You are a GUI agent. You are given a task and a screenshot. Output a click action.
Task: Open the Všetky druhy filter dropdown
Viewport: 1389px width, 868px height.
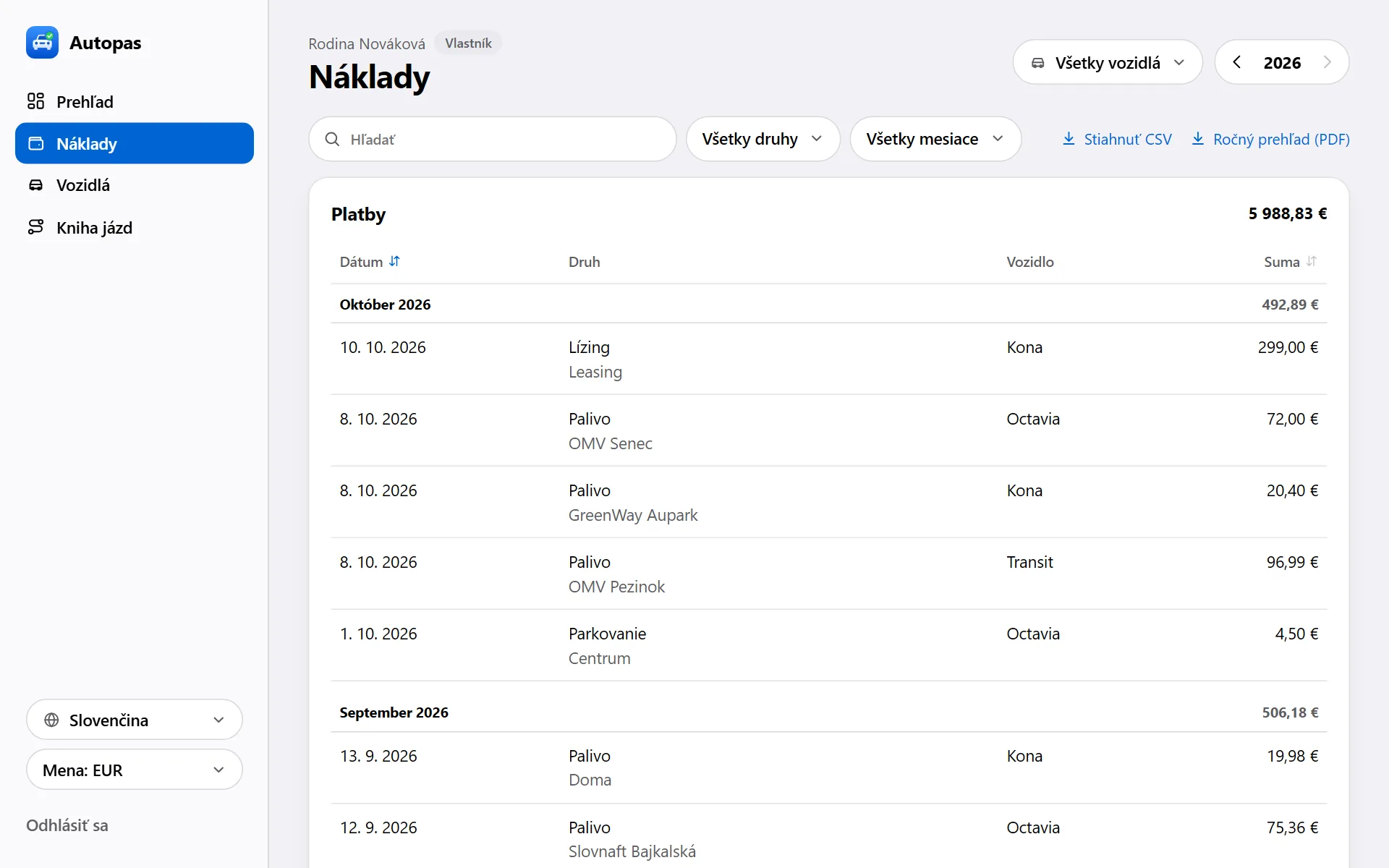(x=763, y=139)
